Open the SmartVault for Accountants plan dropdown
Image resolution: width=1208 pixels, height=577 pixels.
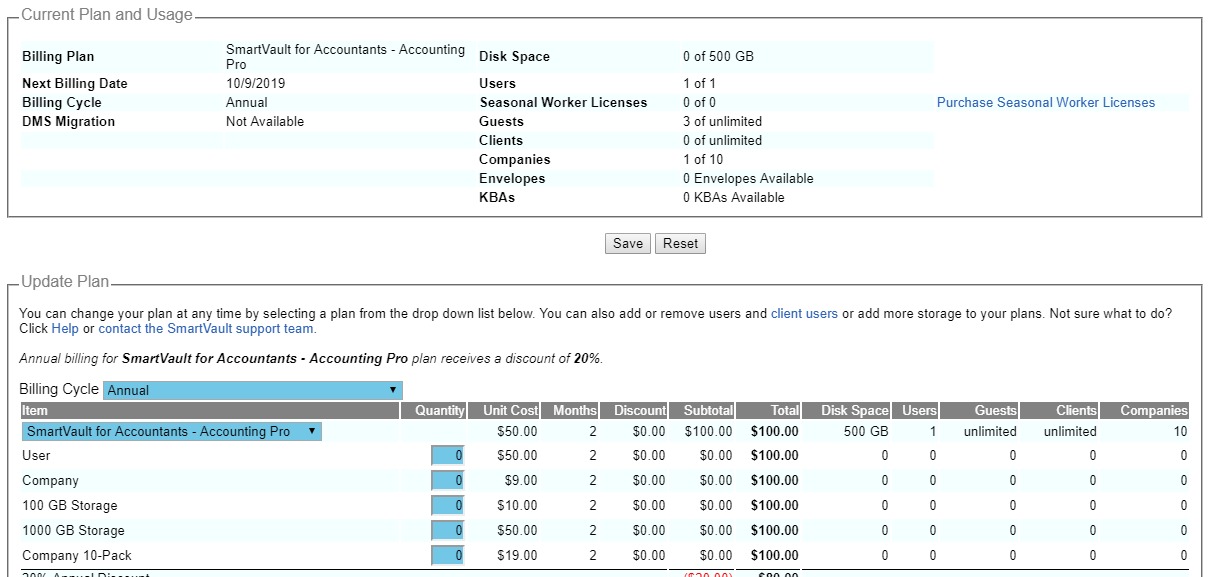coord(172,431)
